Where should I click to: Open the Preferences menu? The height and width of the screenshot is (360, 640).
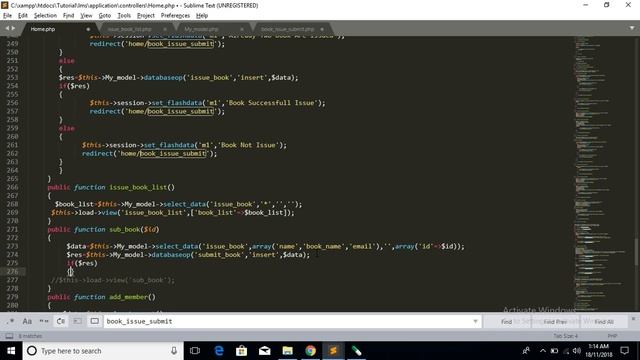point(175,16)
